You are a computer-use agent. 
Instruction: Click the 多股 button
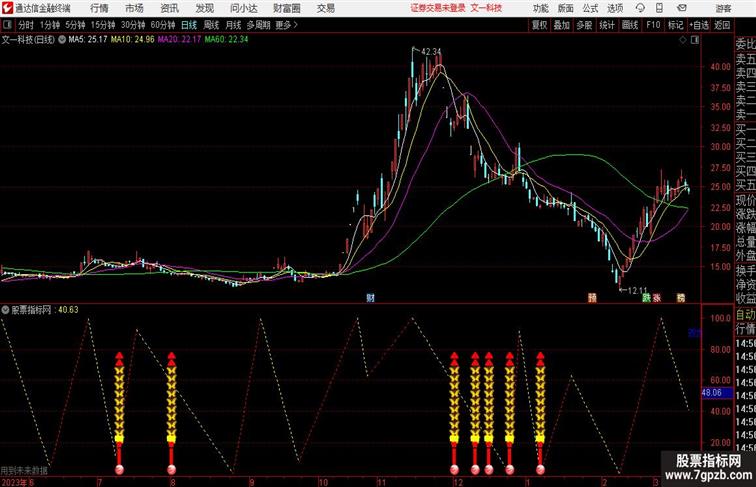[x=584, y=25]
